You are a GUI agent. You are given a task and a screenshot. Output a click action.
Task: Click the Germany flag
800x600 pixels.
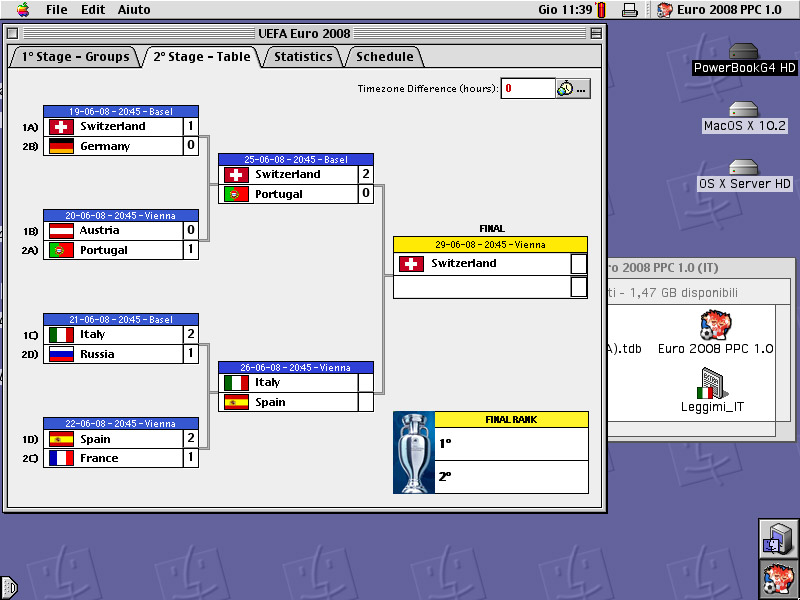(x=61, y=146)
